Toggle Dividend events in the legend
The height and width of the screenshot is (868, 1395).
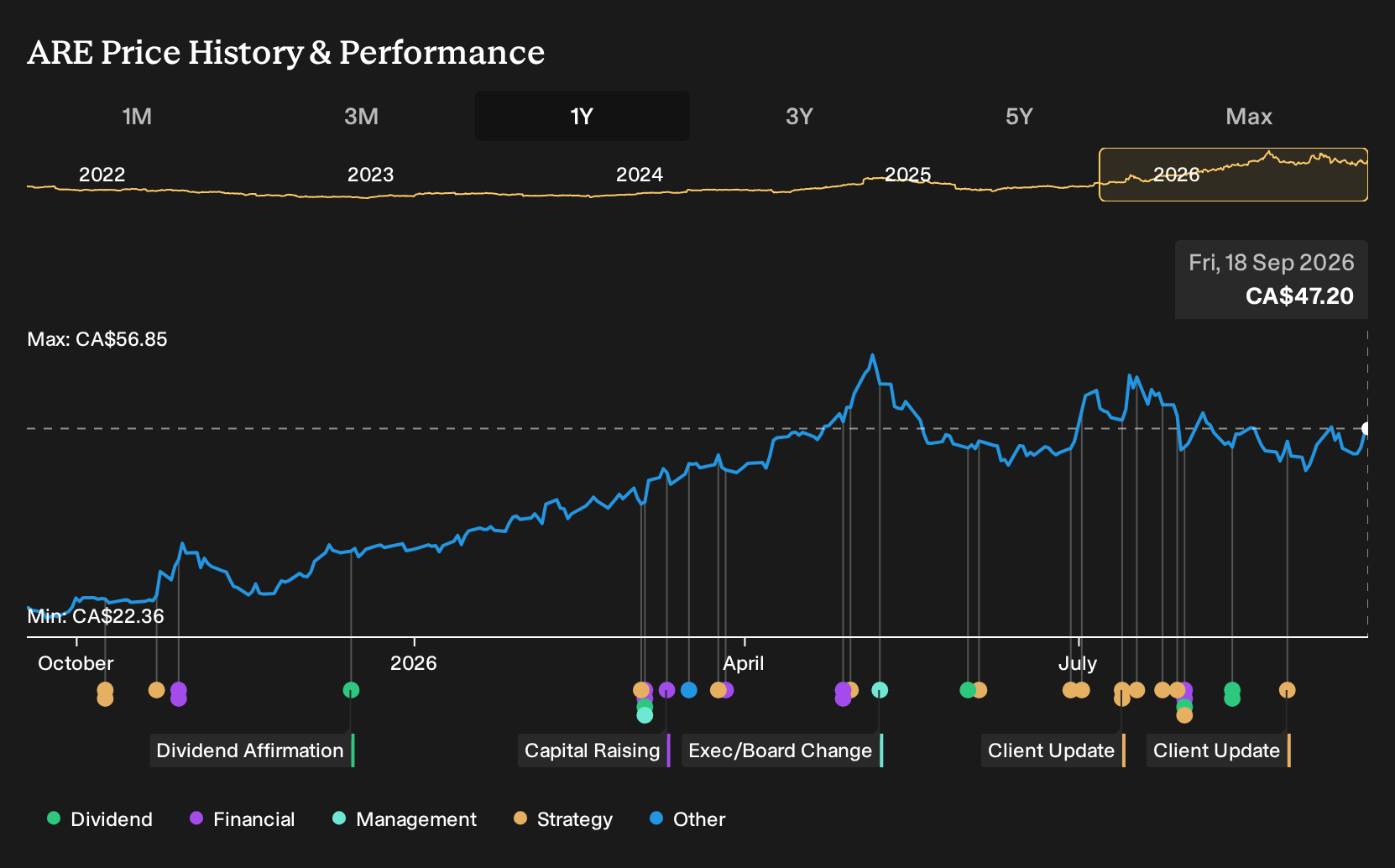[x=100, y=819]
